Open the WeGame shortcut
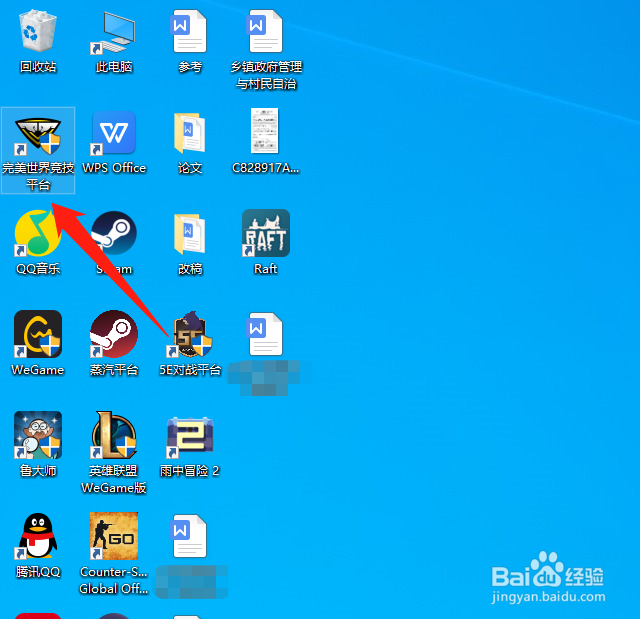Screen dimensions: 640x619 38,334
